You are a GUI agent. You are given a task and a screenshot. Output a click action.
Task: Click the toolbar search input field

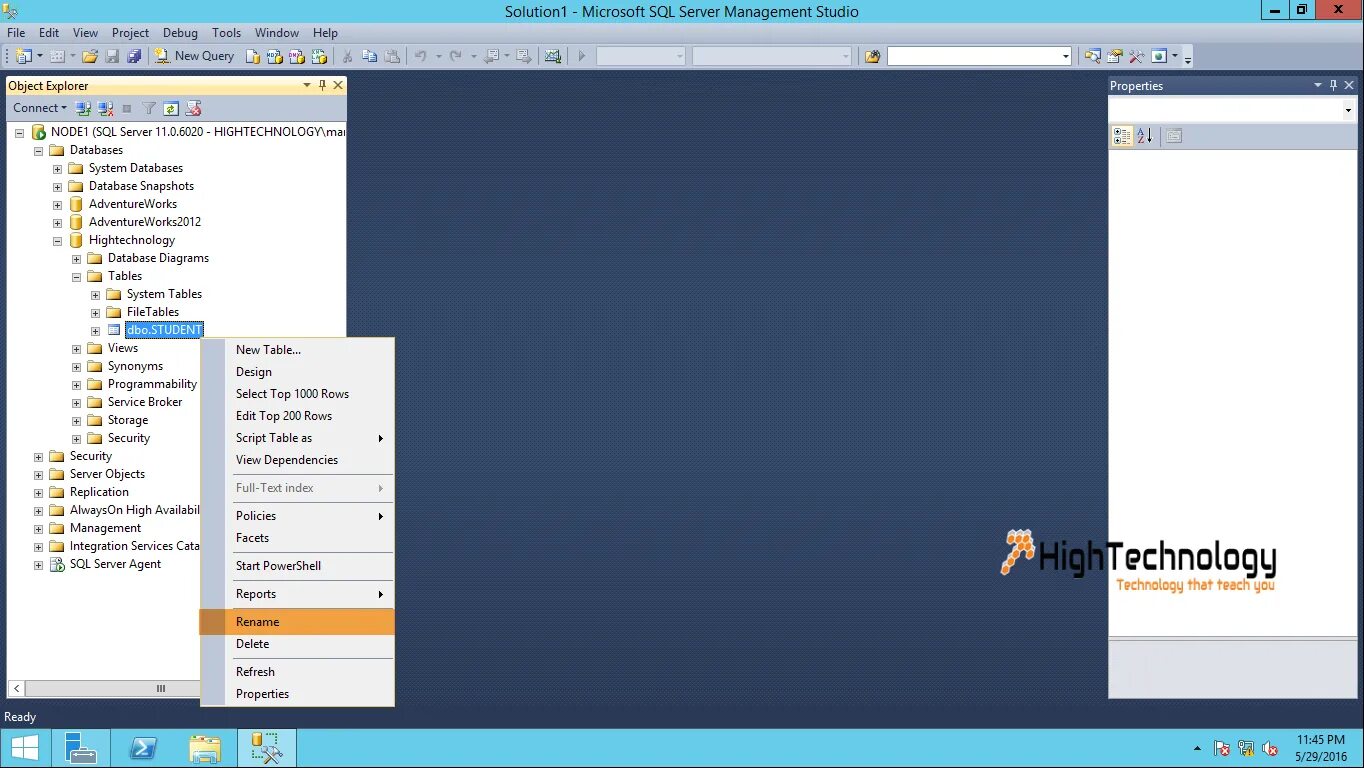[973, 56]
